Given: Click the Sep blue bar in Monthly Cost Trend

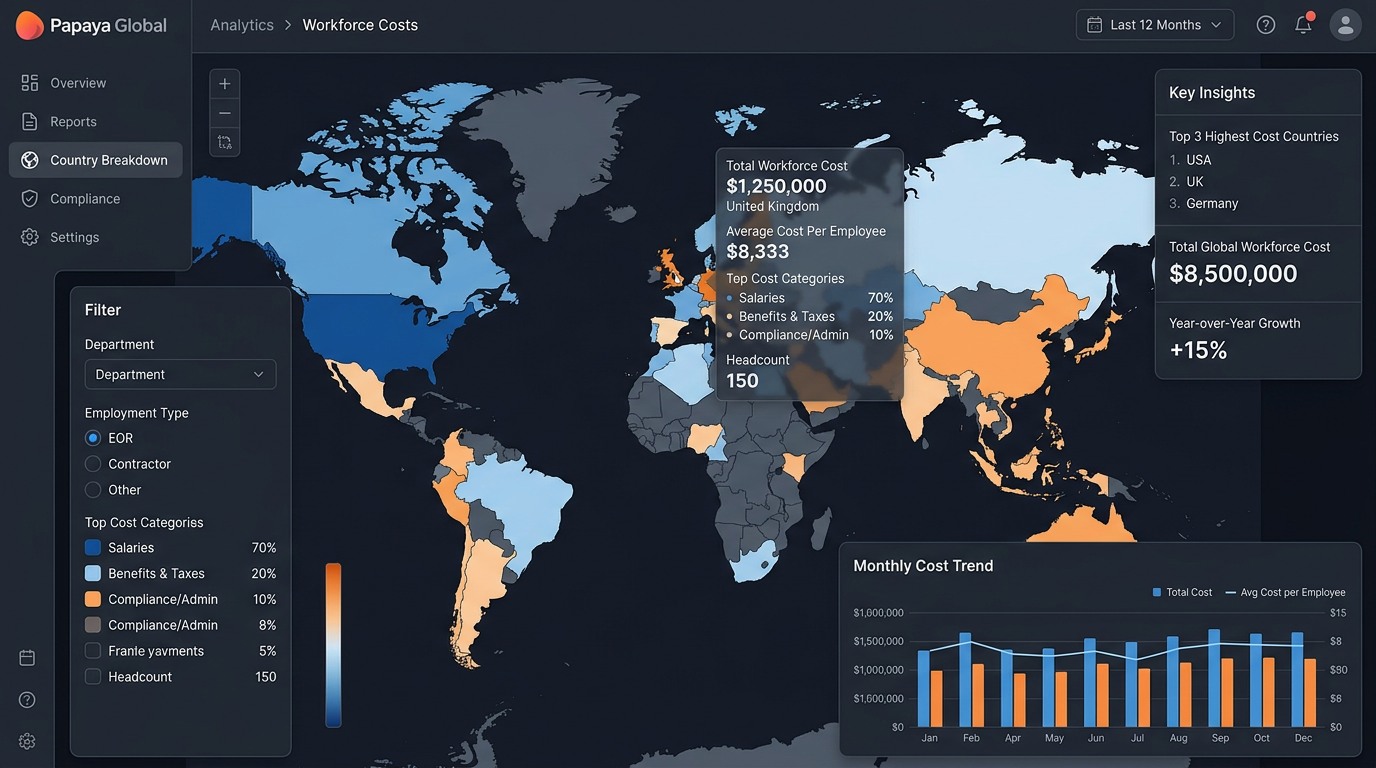Looking at the screenshot, I should (x=1214, y=678).
